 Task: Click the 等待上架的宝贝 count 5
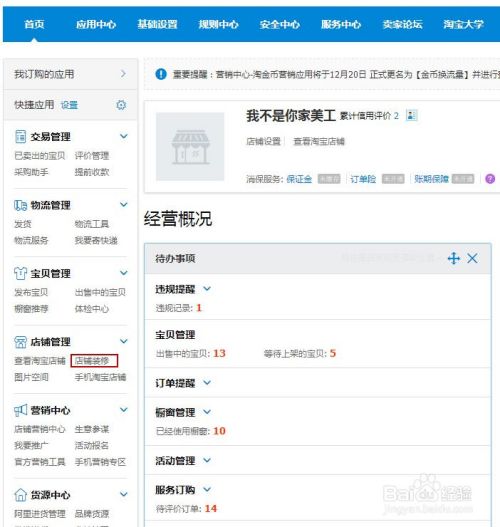(x=333, y=353)
